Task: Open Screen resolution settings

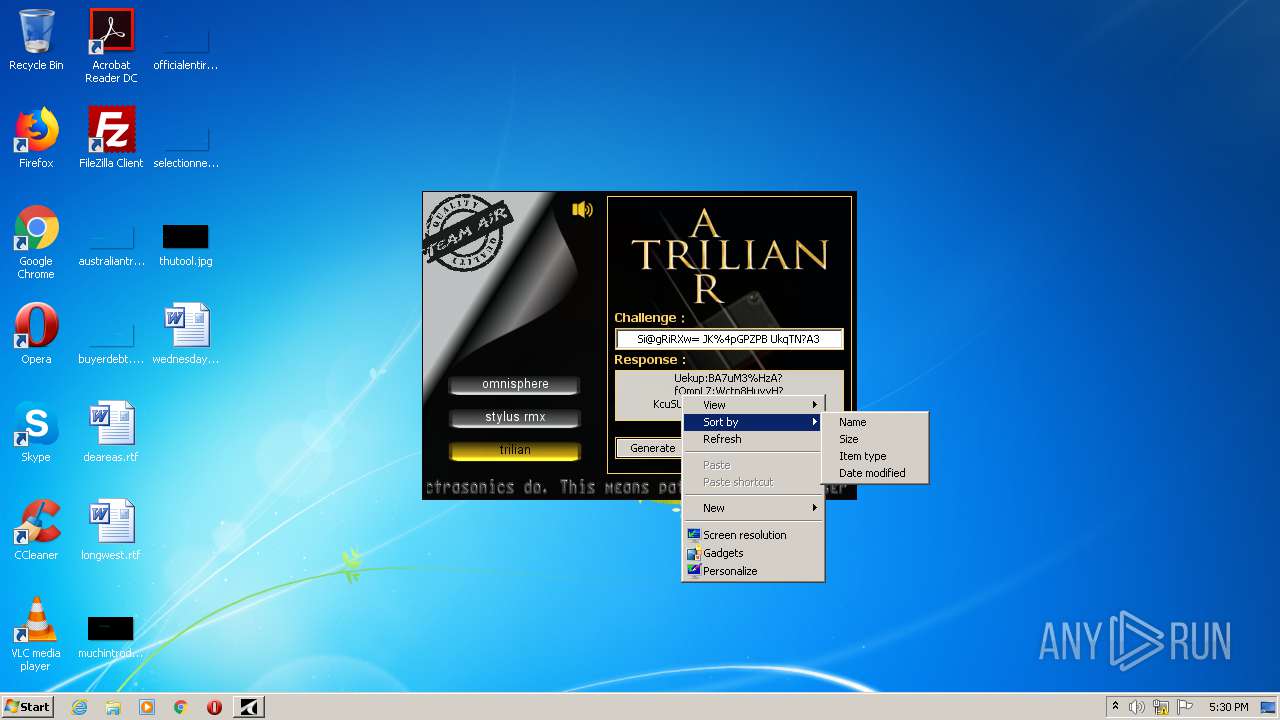Action: [753, 535]
